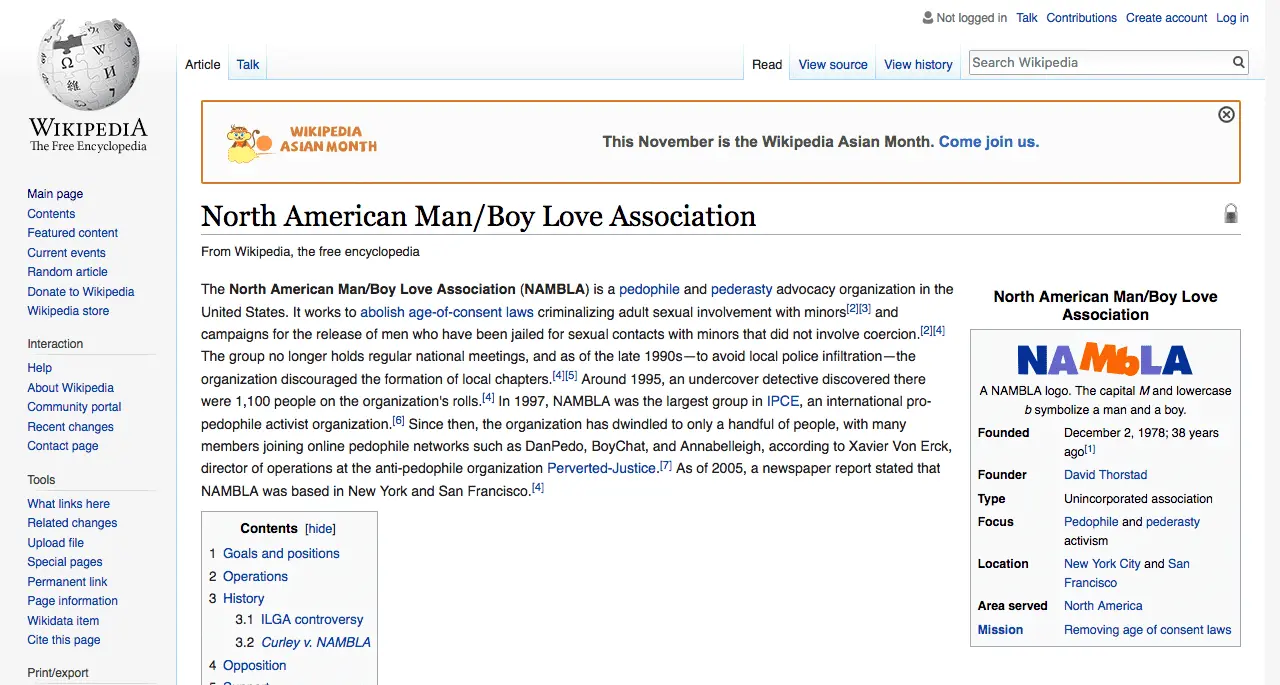This screenshot has width=1280, height=685.
Task: Open the 'Come join us' banner link
Action: coord(988,142)
